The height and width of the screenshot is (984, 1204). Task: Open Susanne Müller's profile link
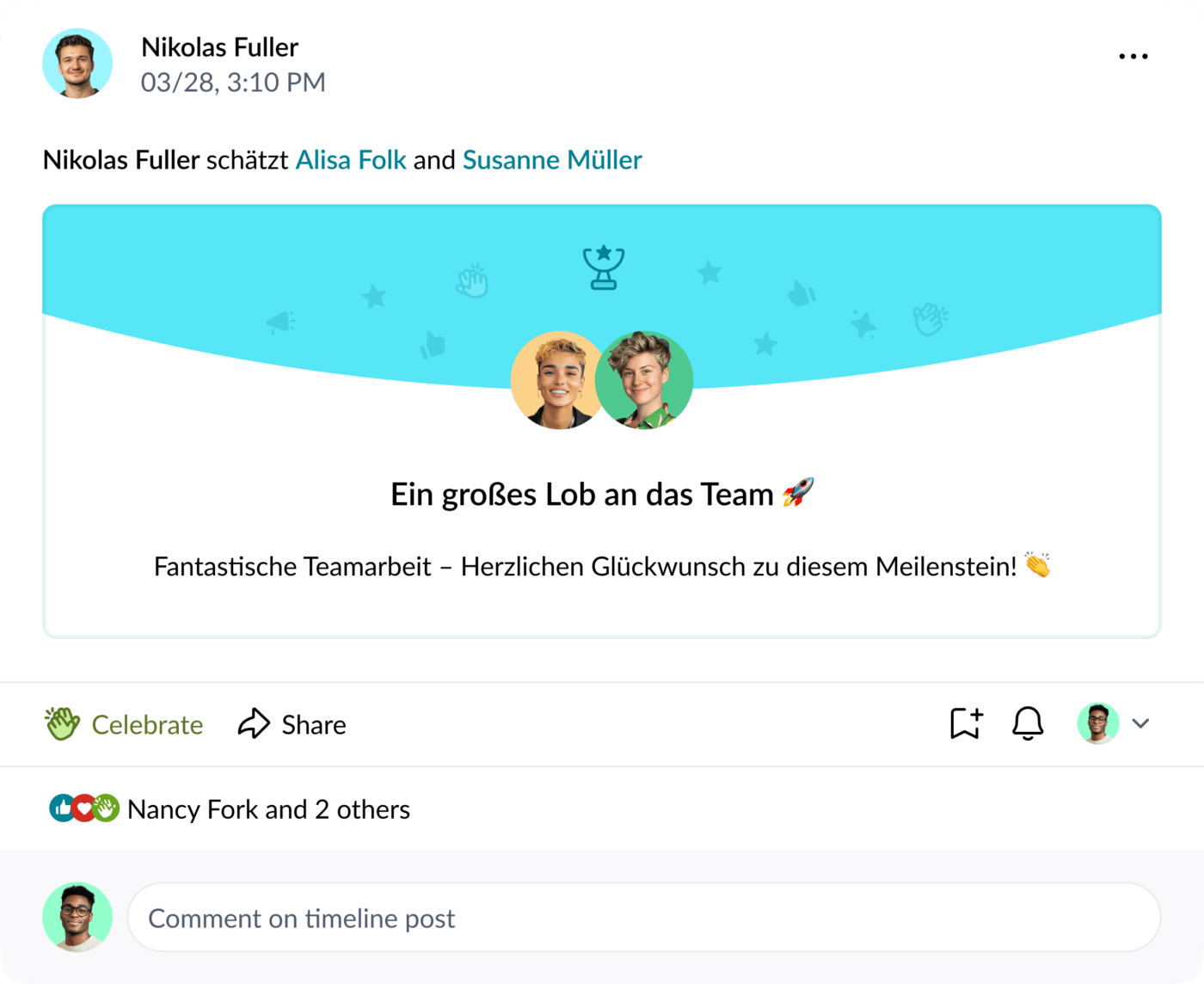(552, 160)
